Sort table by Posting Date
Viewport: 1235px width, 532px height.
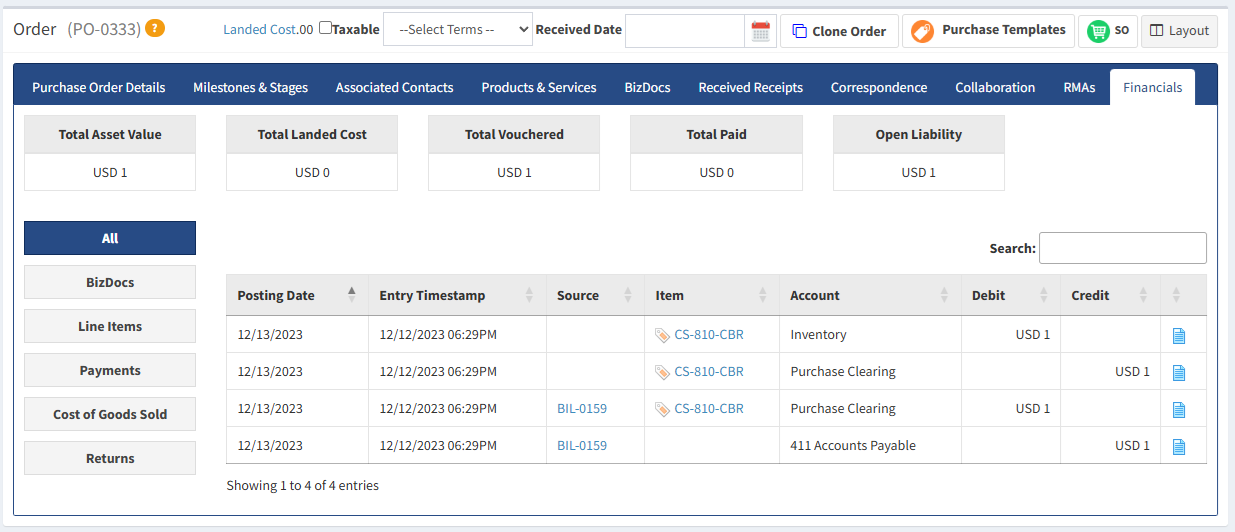pos(297,295)
